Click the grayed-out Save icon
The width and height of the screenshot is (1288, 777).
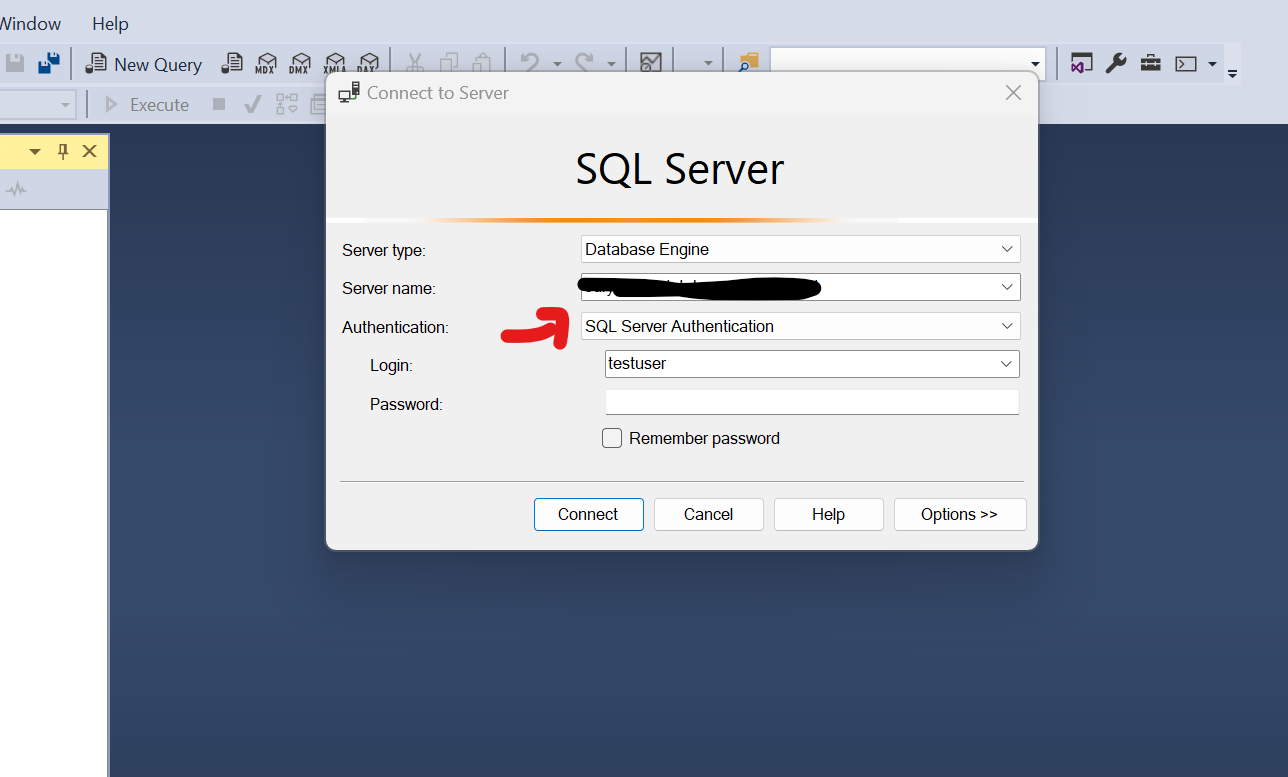(x=15, y=64)
